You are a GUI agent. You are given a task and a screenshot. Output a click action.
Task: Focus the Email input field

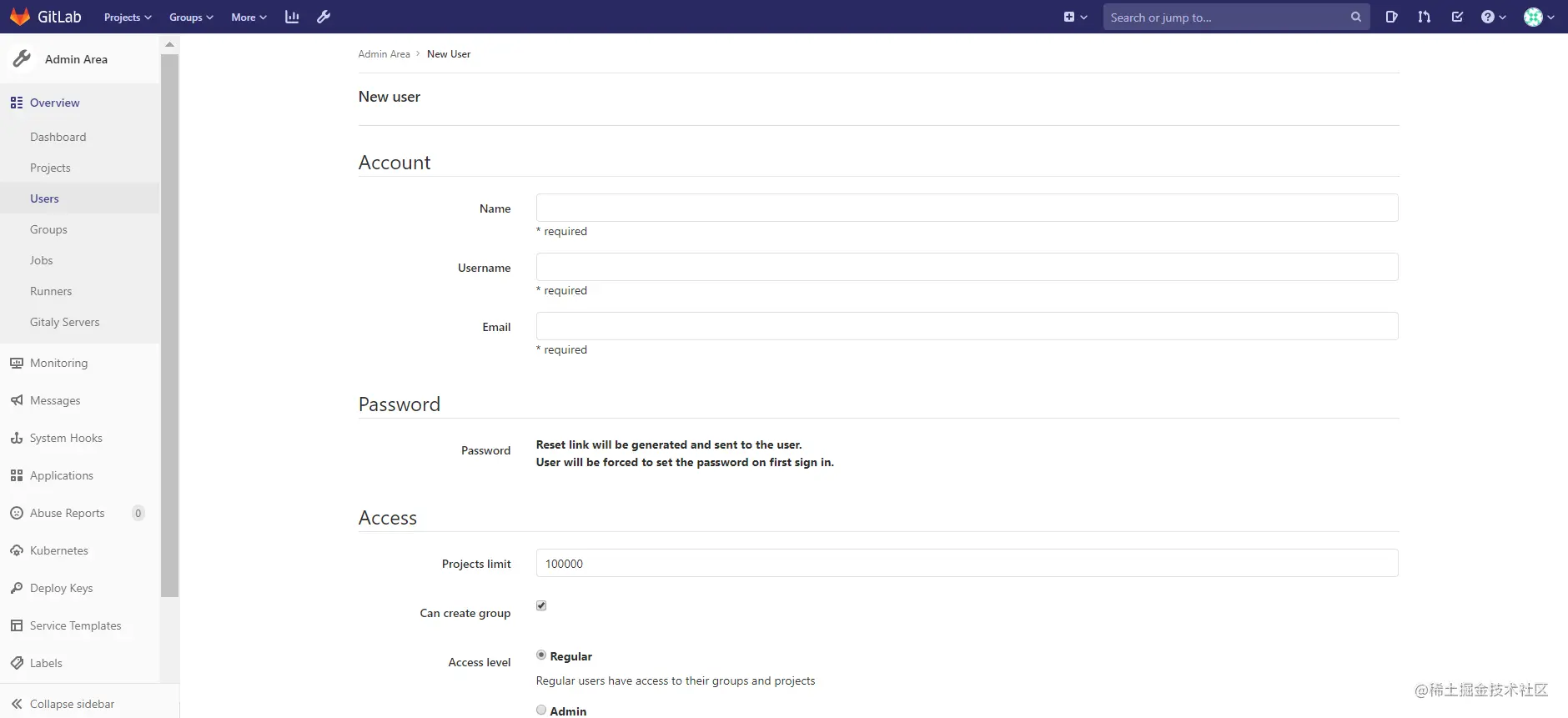(x=967, y=326)
